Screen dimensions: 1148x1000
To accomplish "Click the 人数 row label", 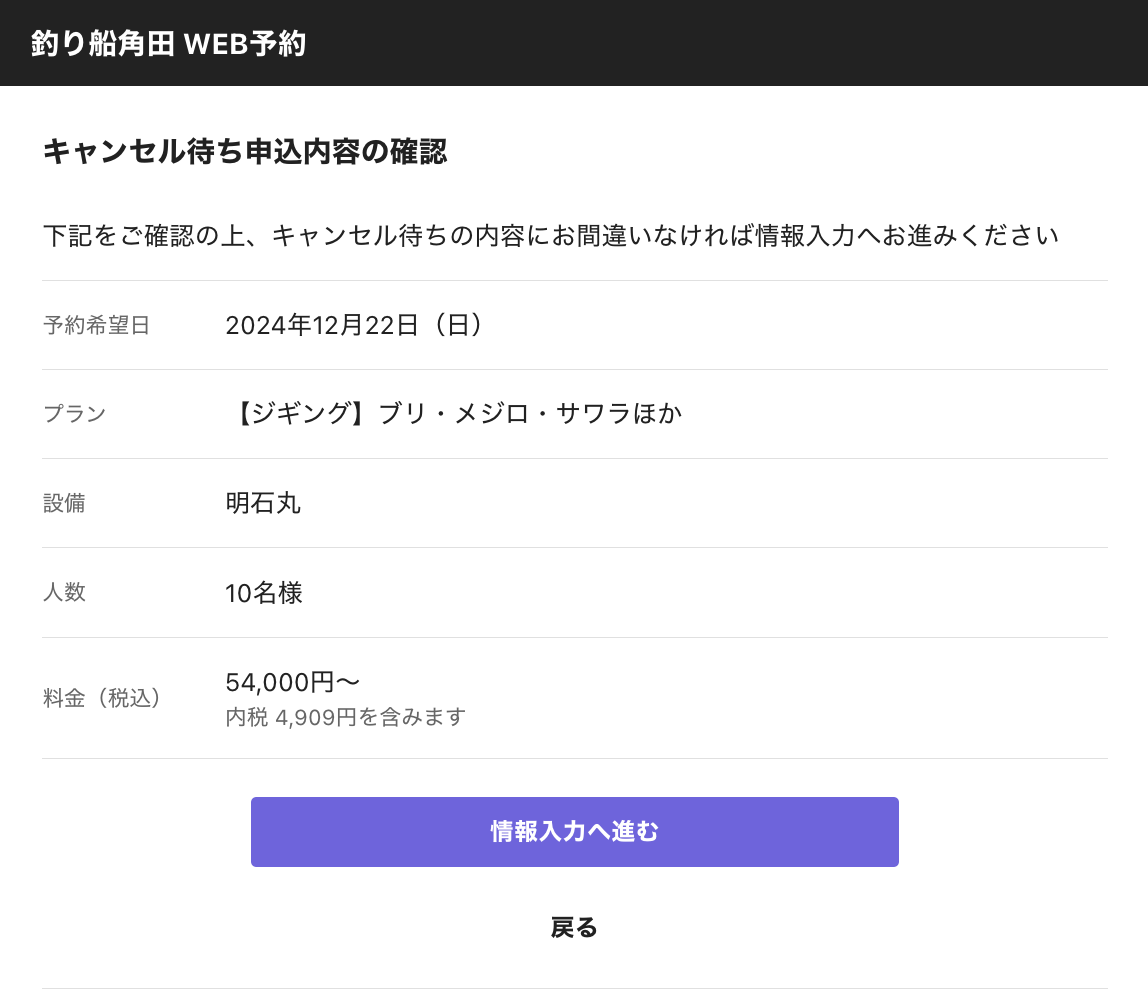I will click(64, 592).
